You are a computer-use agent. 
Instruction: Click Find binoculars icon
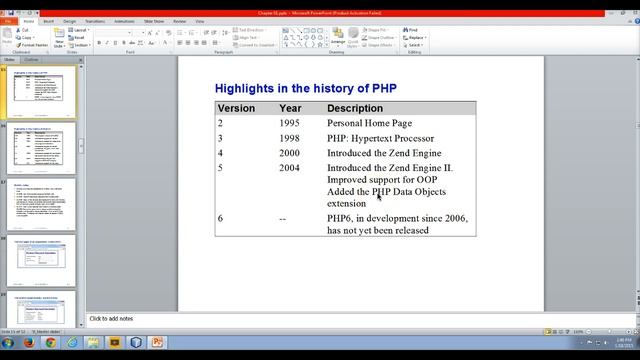406,30
